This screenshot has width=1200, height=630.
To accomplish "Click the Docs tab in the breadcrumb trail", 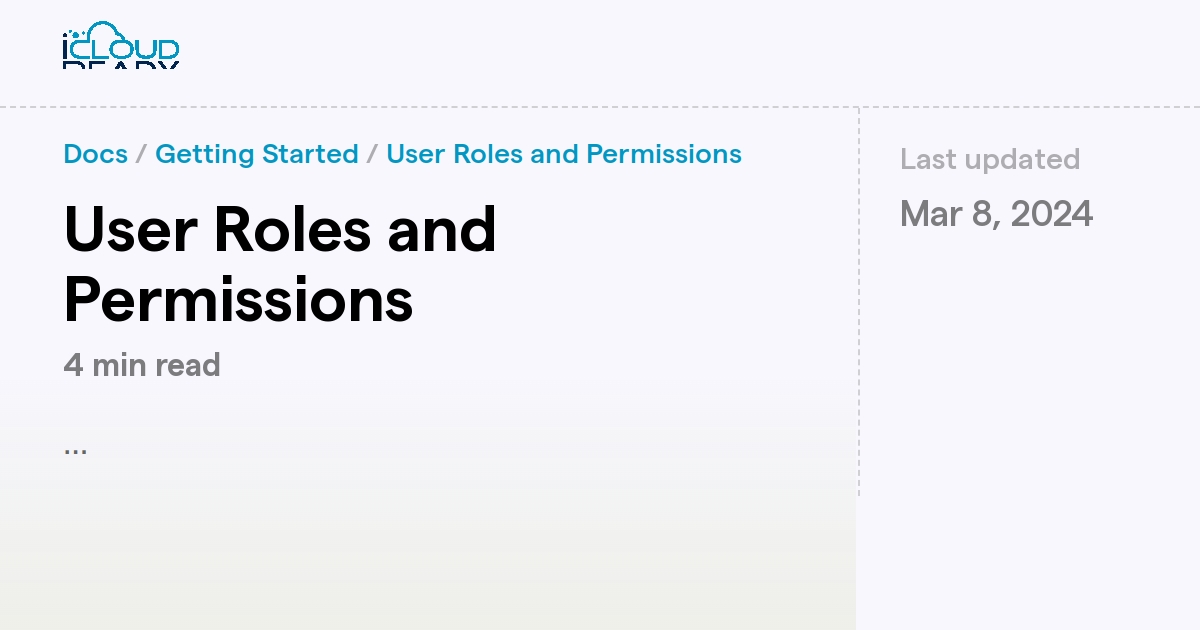I will 94,154.
